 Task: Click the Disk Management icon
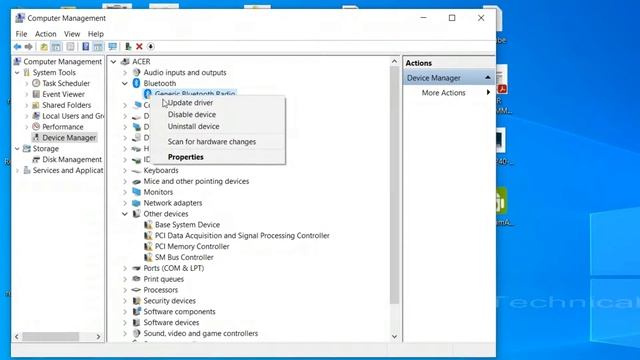[36, 160]
